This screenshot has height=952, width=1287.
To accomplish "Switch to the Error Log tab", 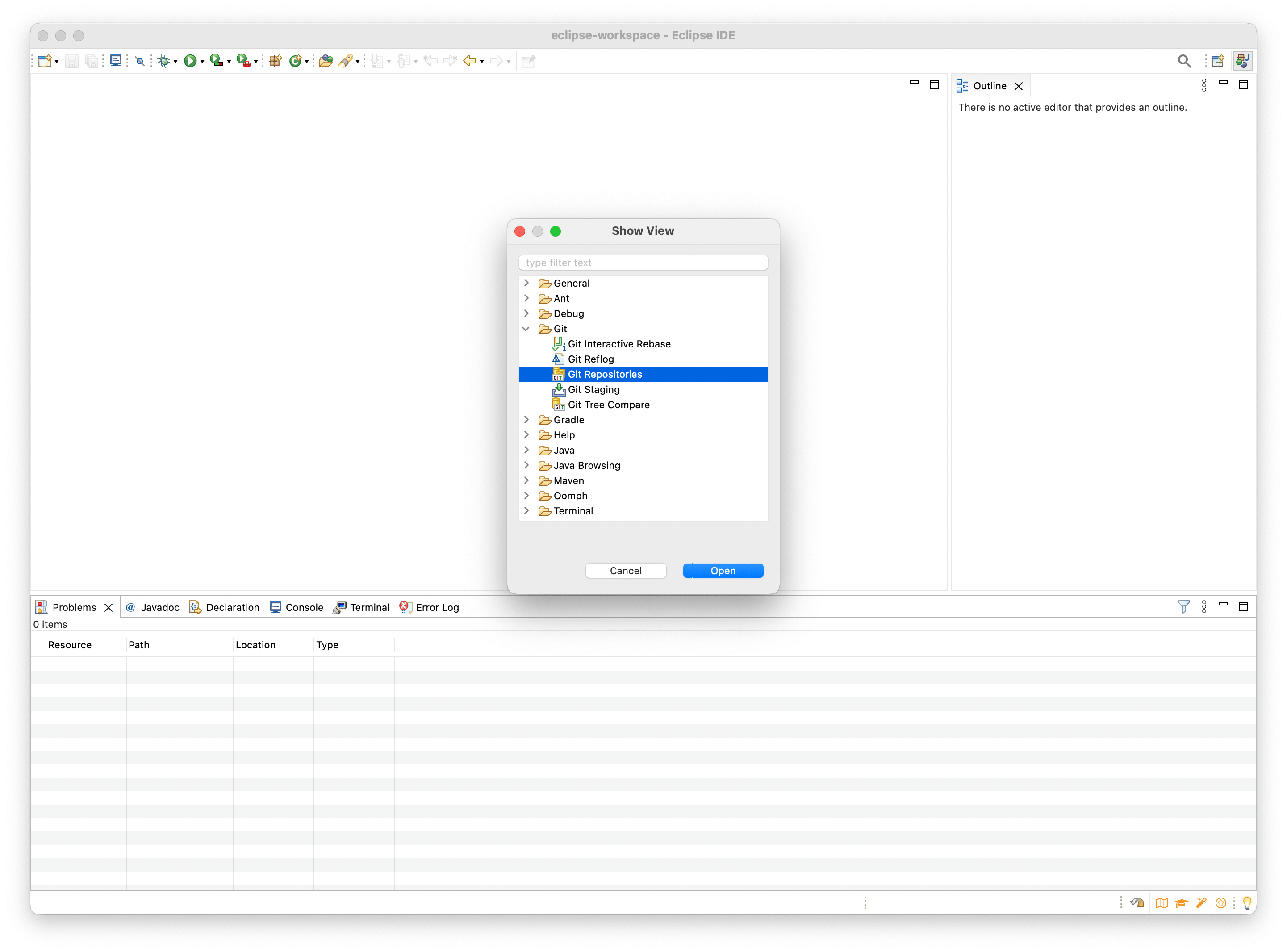I will click(x=430, y=607).
